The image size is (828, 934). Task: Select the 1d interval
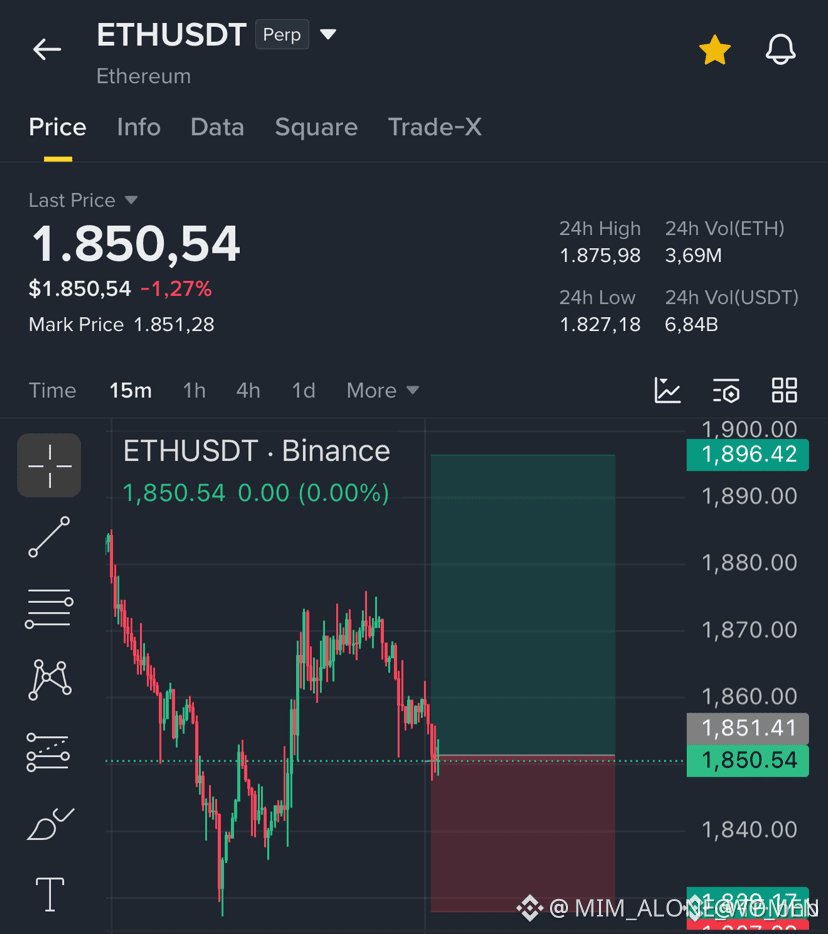[x=303, y=391]
